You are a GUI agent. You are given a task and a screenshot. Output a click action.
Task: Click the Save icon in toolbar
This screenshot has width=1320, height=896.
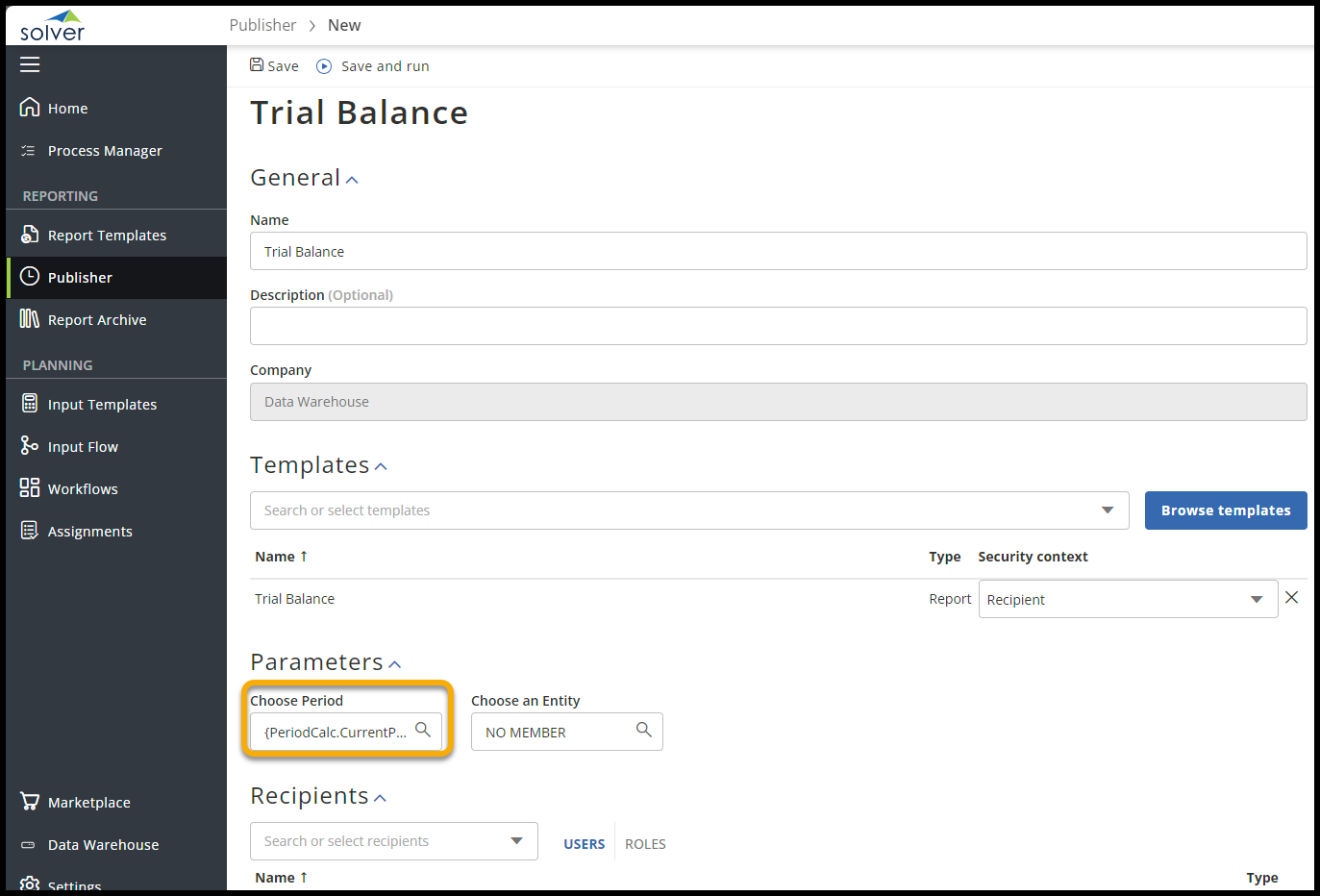tap(257, 65)
